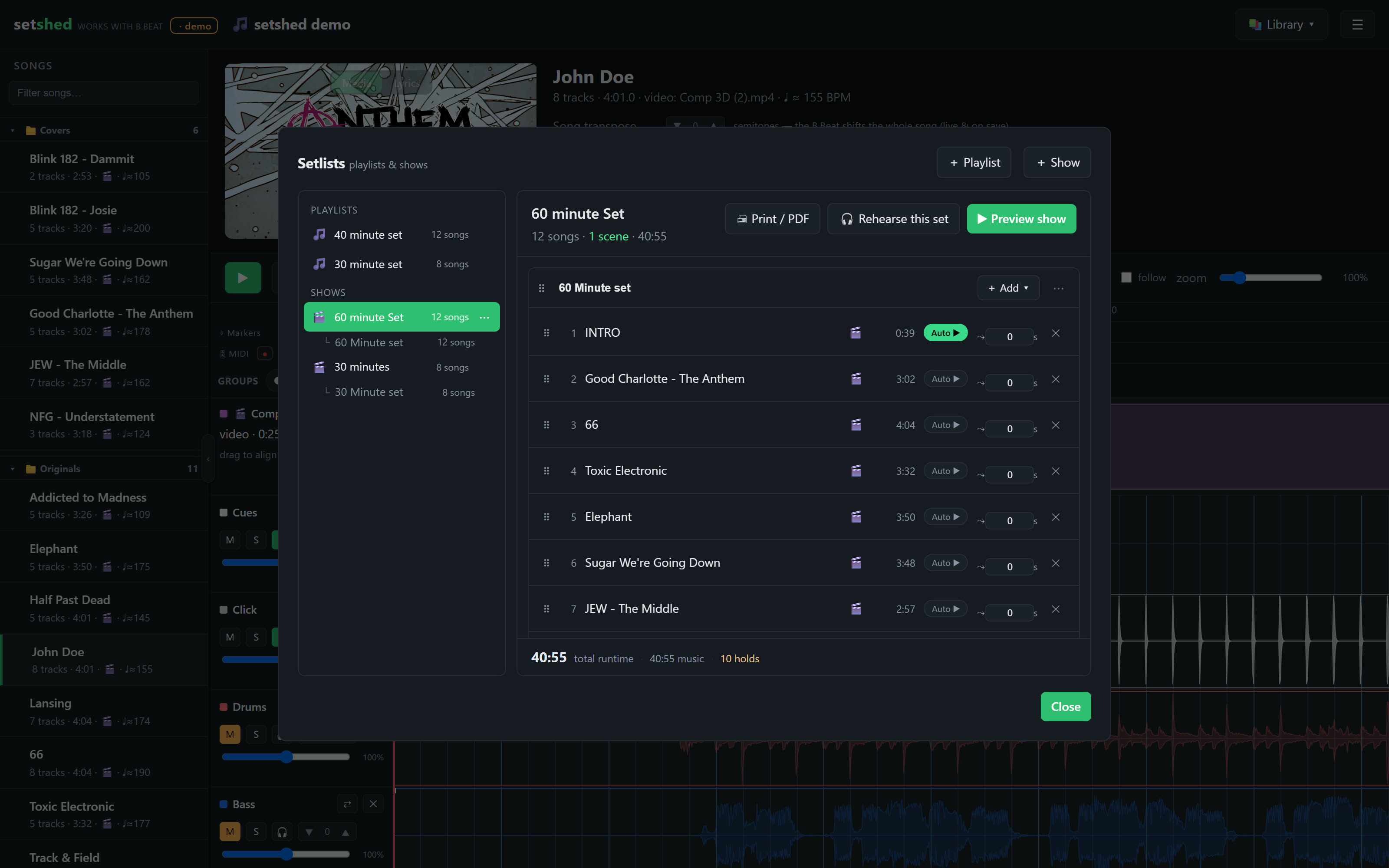The height and width of the screenshot is (868, 1389).
Task: Click the clapper icon for 30 minutes show
Action: click(319, 367)
